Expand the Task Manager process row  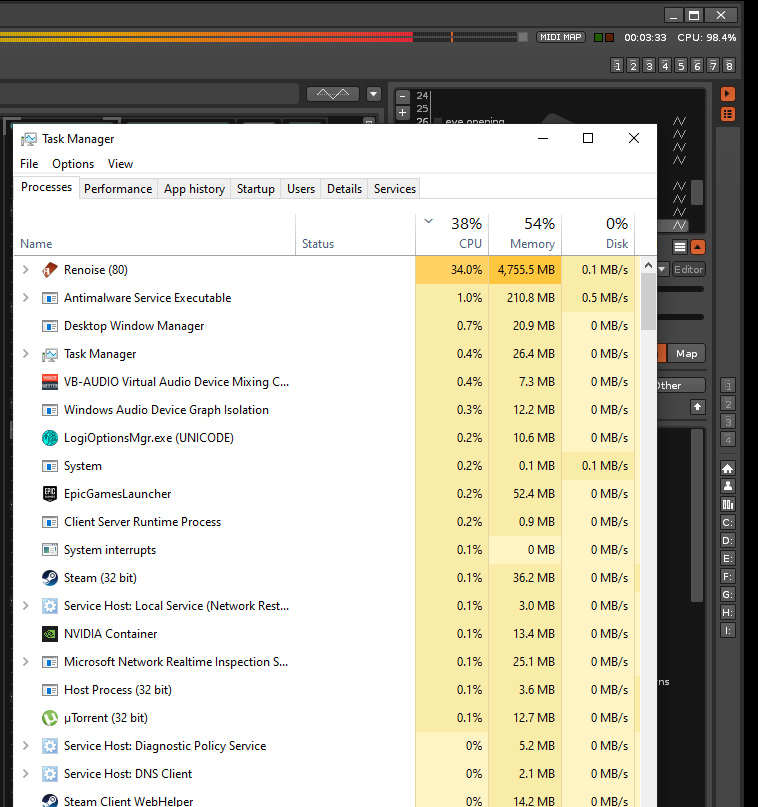[x=26, y=354]
